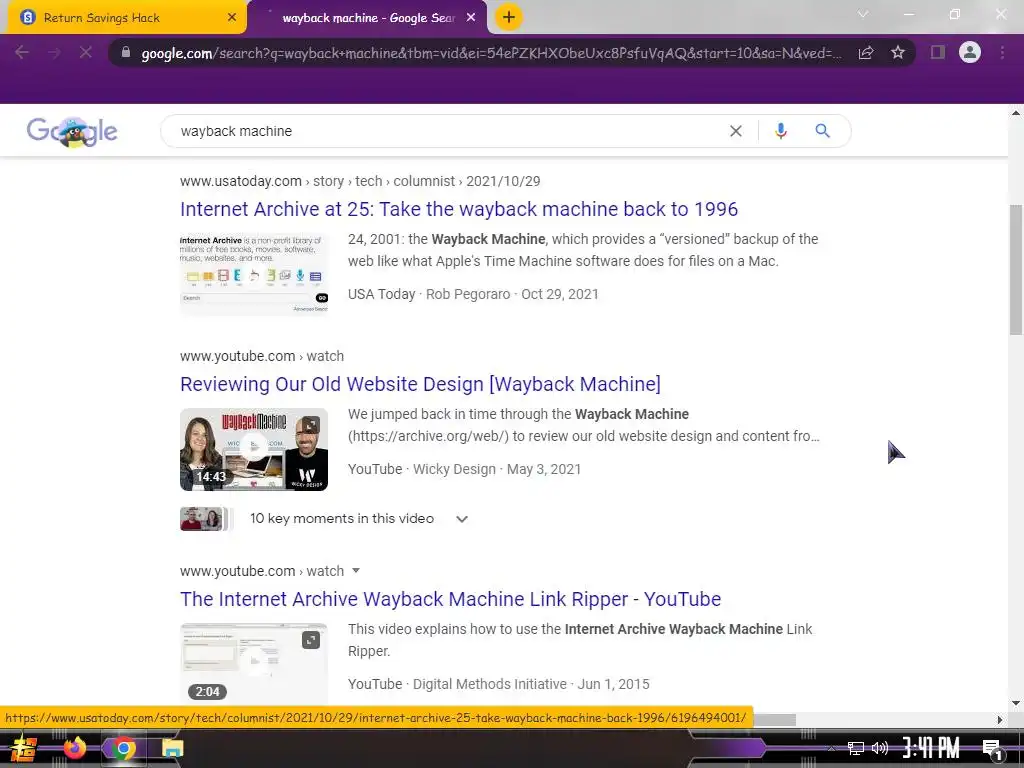Click the browser forward arrow
This screenshot has height=768, width=1024.
54,52
